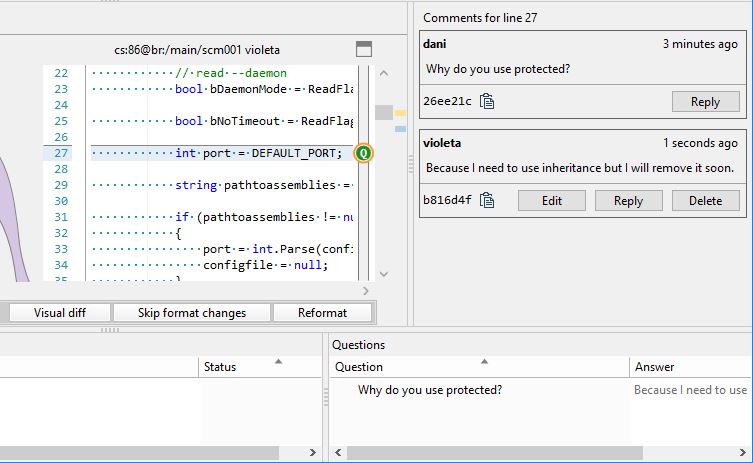Viewport: 753px width, 463px height.
Task: Click the splitter grip between code and comments
Action: point(411,164)
